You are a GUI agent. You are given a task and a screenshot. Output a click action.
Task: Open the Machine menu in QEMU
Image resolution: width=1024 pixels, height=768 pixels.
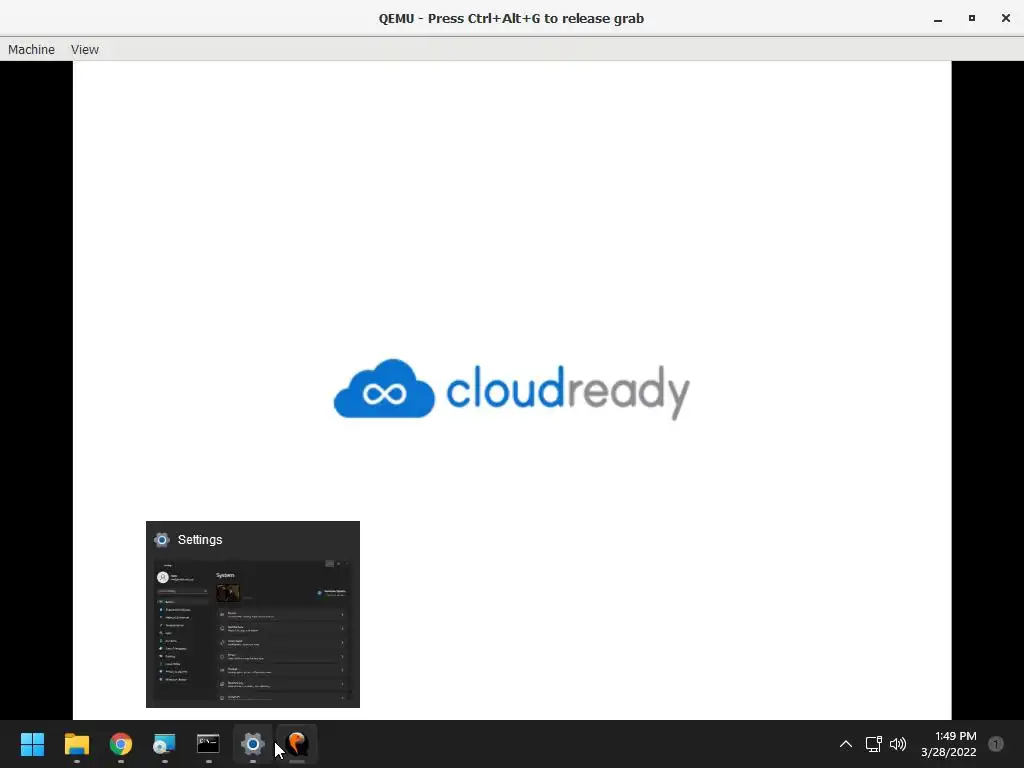click(31, 50)
